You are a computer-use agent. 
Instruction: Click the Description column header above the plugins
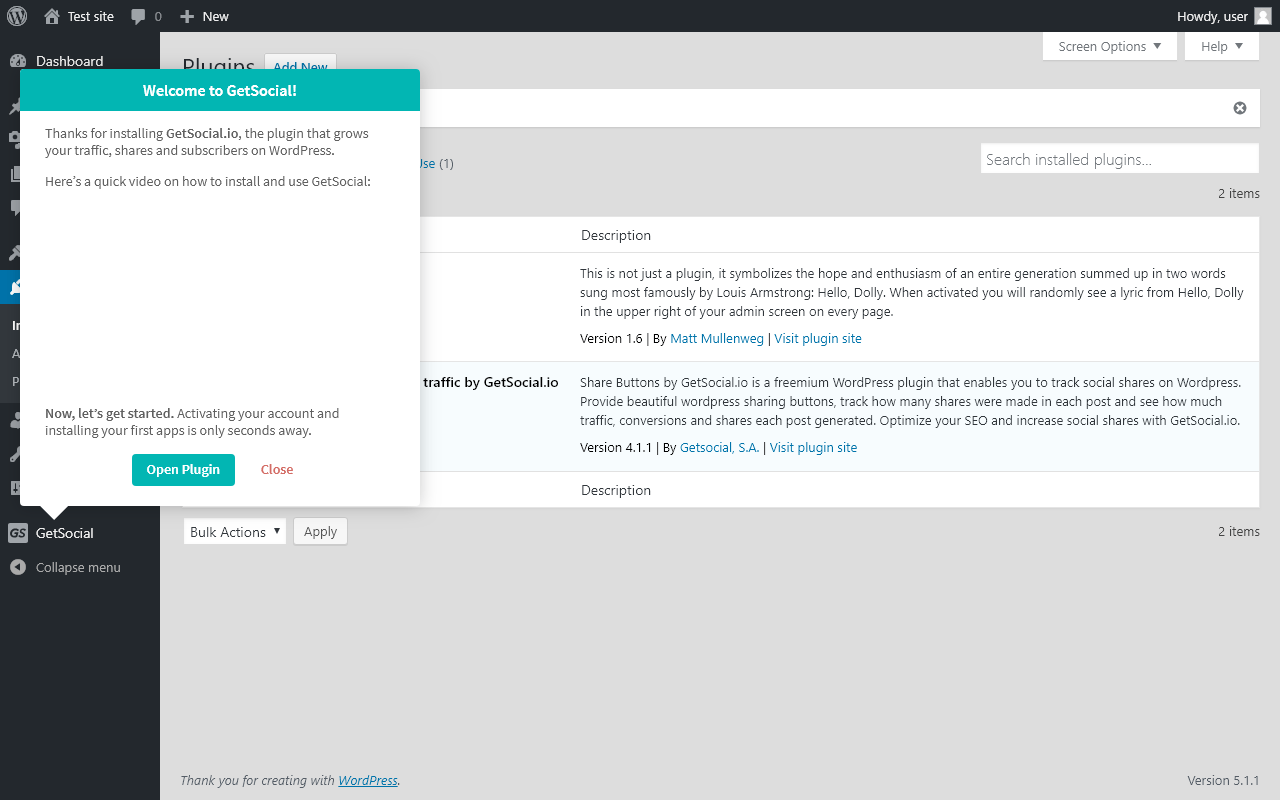pyautogui.click(x=616, y=235)
